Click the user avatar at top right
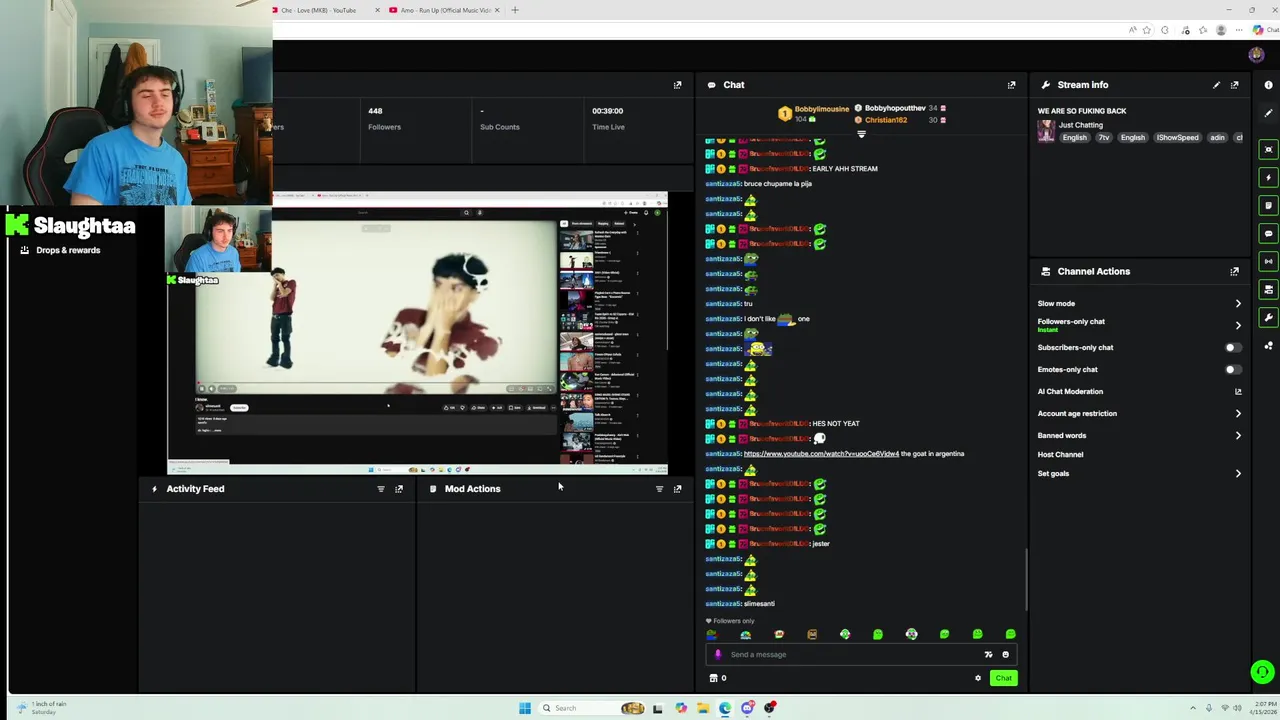Screen dimensions: 1280x720 click(x=1256, y=54)
